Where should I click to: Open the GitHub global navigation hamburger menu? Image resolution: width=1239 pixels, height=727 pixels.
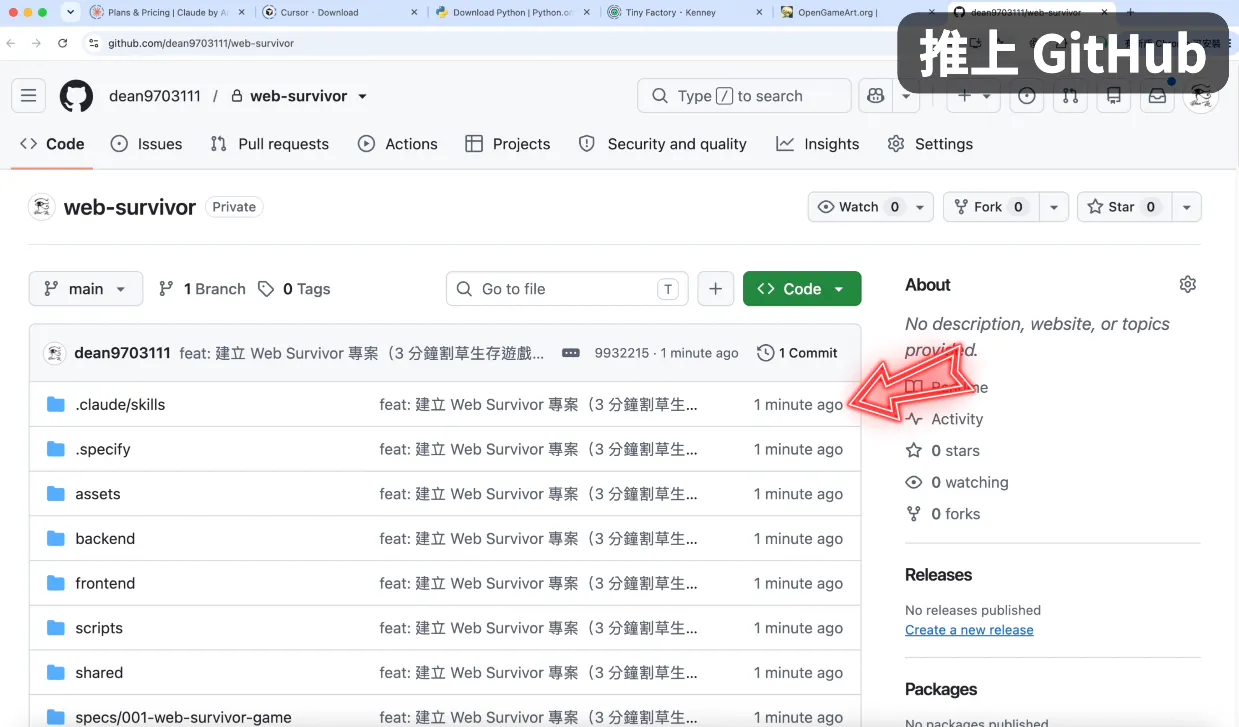(28, 96)
